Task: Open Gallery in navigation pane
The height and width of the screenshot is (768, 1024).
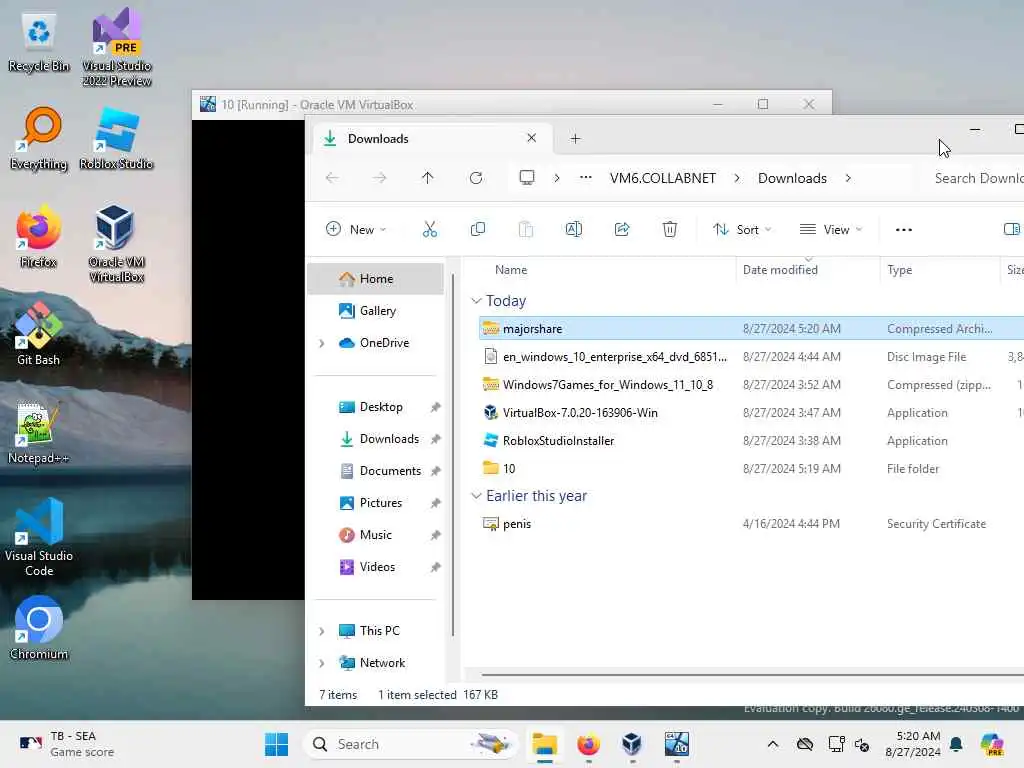Action: tap(376, 311)
